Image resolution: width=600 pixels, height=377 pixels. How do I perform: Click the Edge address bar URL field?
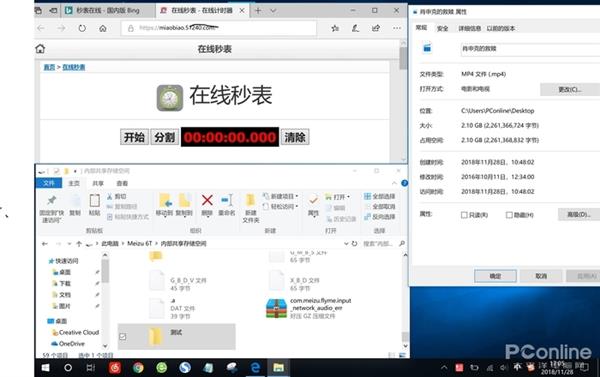click(219, 28)
